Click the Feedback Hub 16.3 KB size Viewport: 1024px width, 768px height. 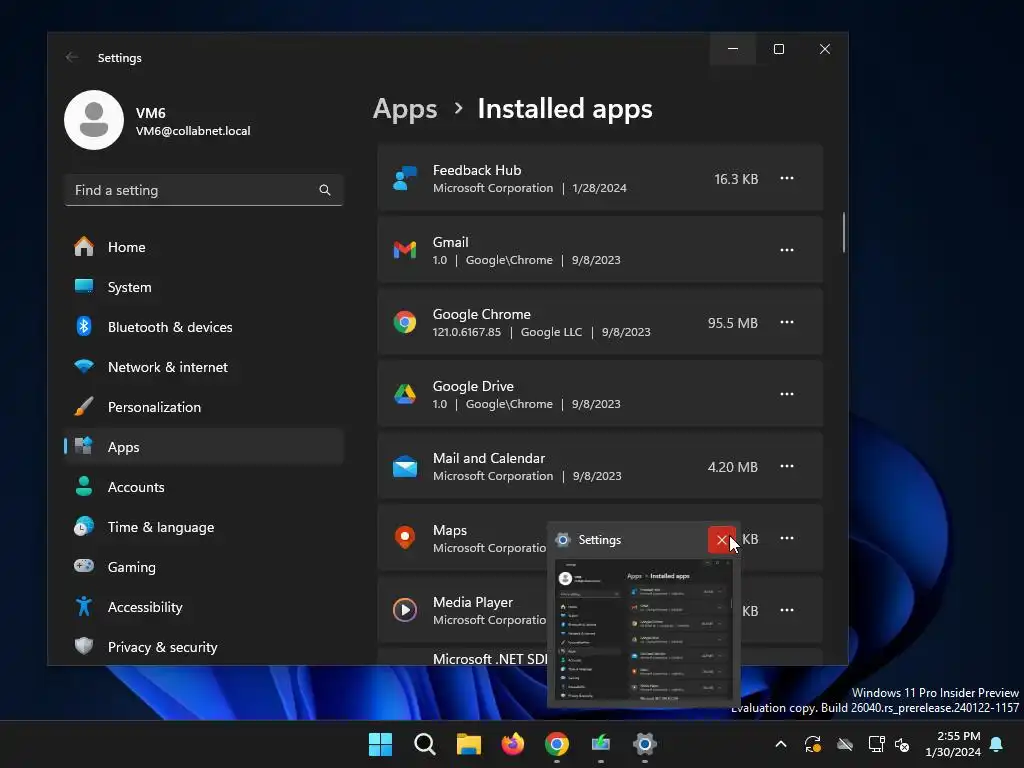tap(736, 179)
